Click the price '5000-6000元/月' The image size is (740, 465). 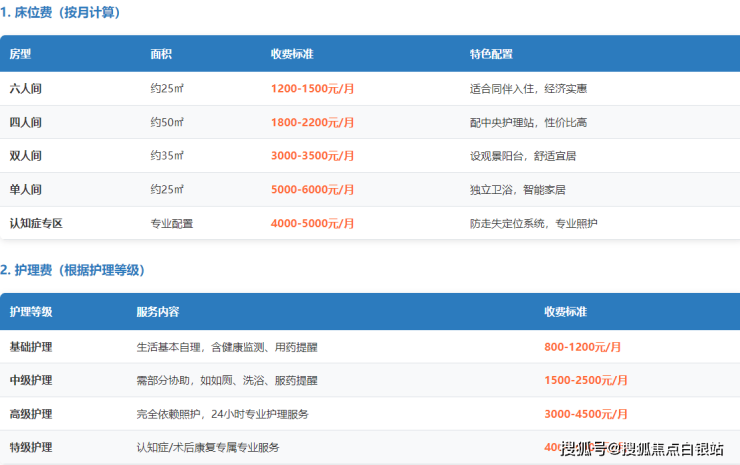[x=312, y=190]
